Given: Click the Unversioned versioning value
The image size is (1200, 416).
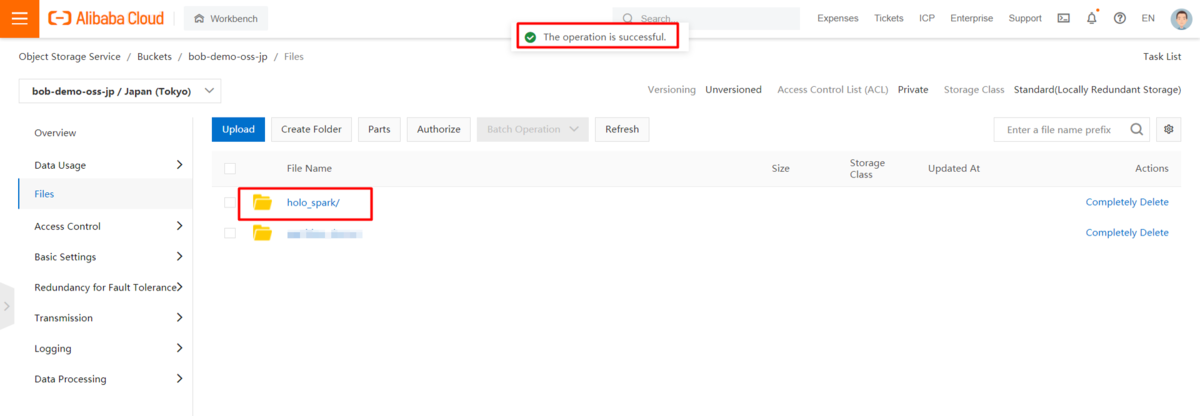Looking at the screenshot, I should [733, 90].
